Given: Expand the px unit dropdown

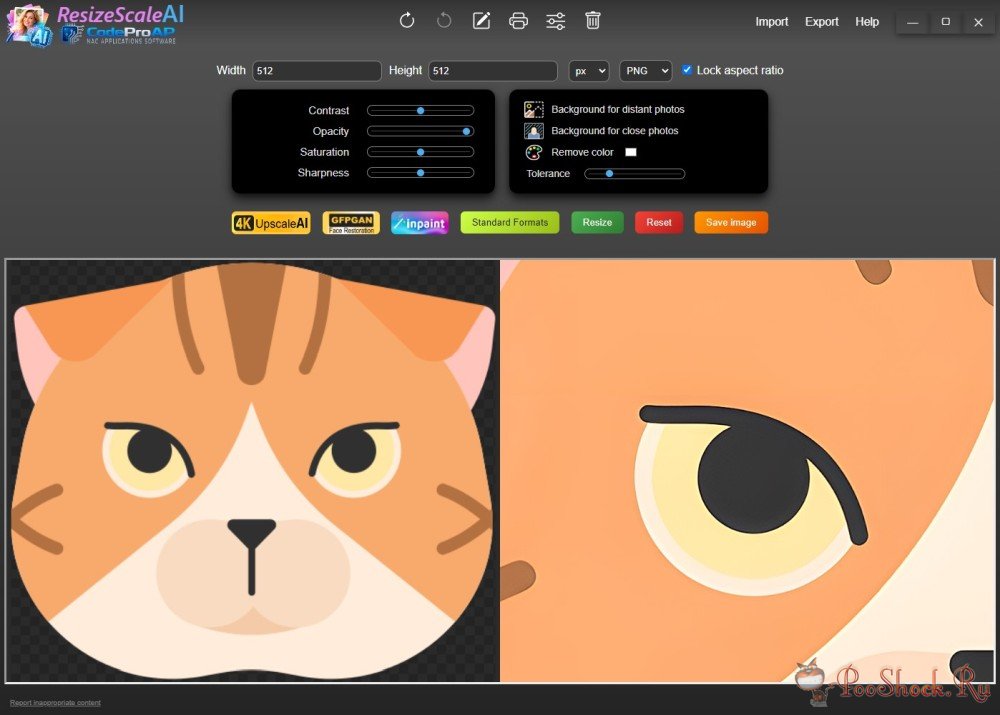Looking at the screenshot, I should pos(589,71).
